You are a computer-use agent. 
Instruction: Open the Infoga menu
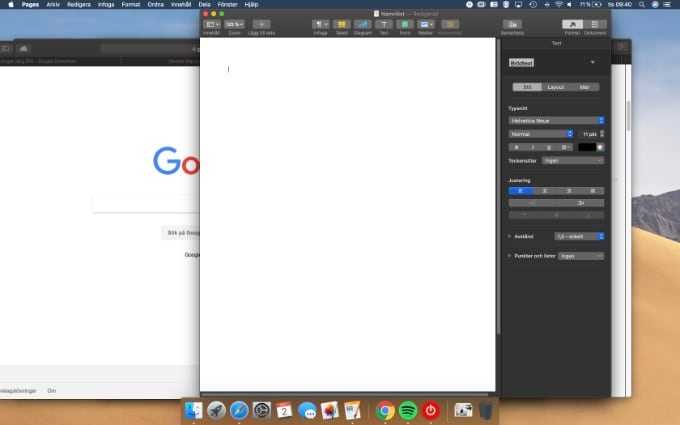pyautogui.click(x=106, y=4)
